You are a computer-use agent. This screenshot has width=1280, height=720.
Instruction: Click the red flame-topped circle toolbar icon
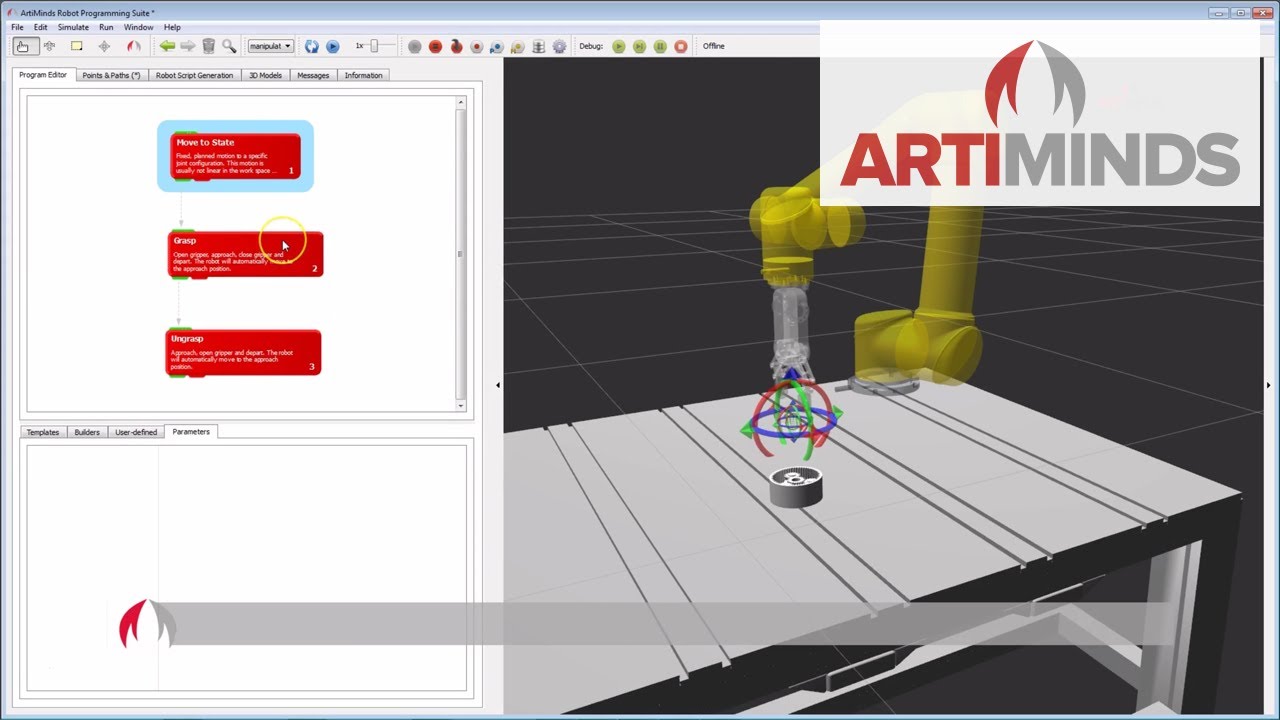tap(456, 46)
